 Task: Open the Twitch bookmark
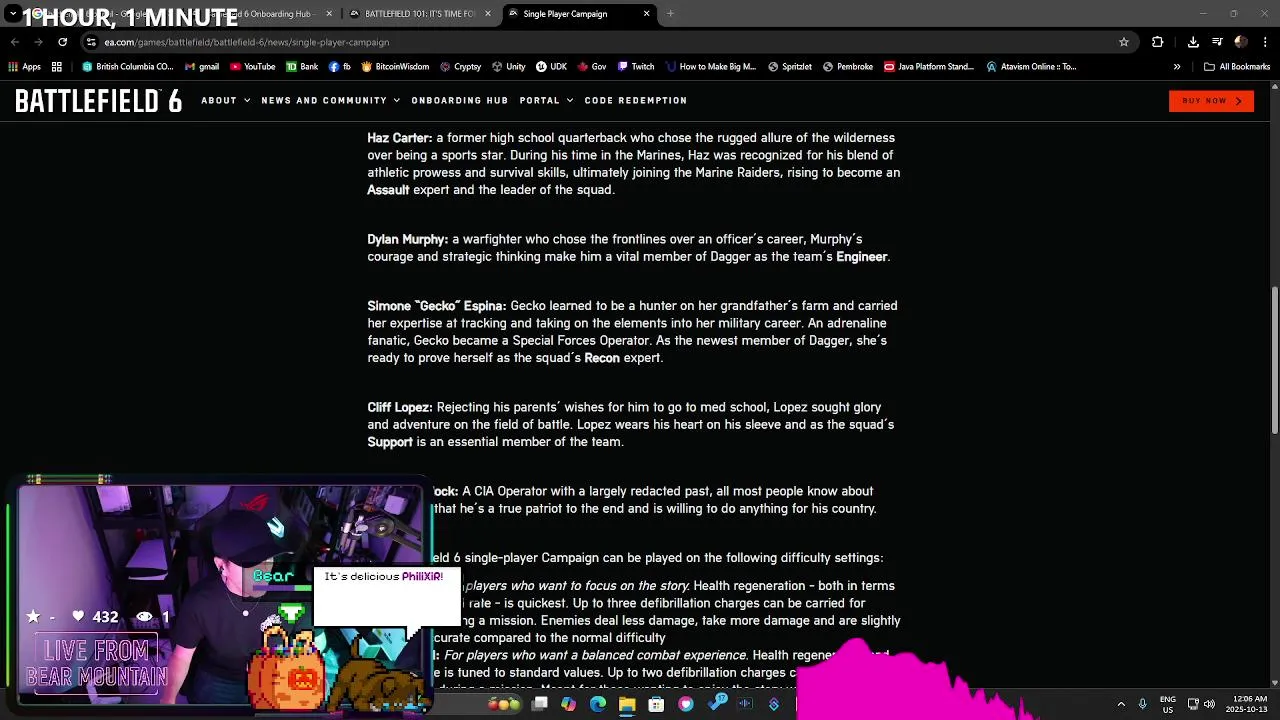coord(636,67)
